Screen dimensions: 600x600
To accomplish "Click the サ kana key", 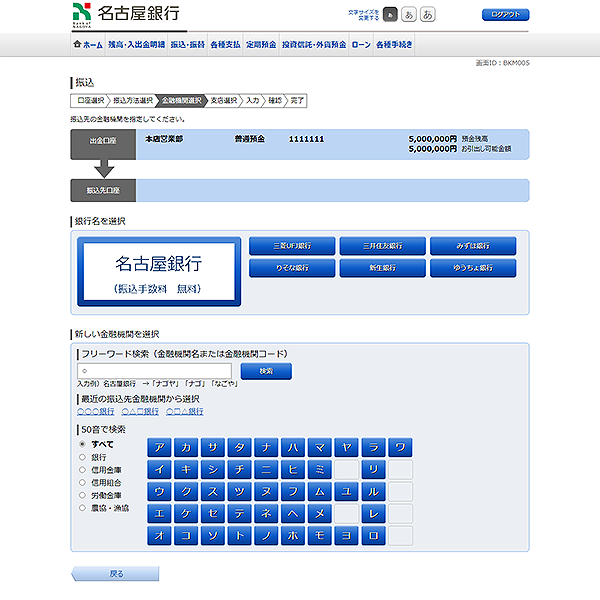I will click(213, 447).
